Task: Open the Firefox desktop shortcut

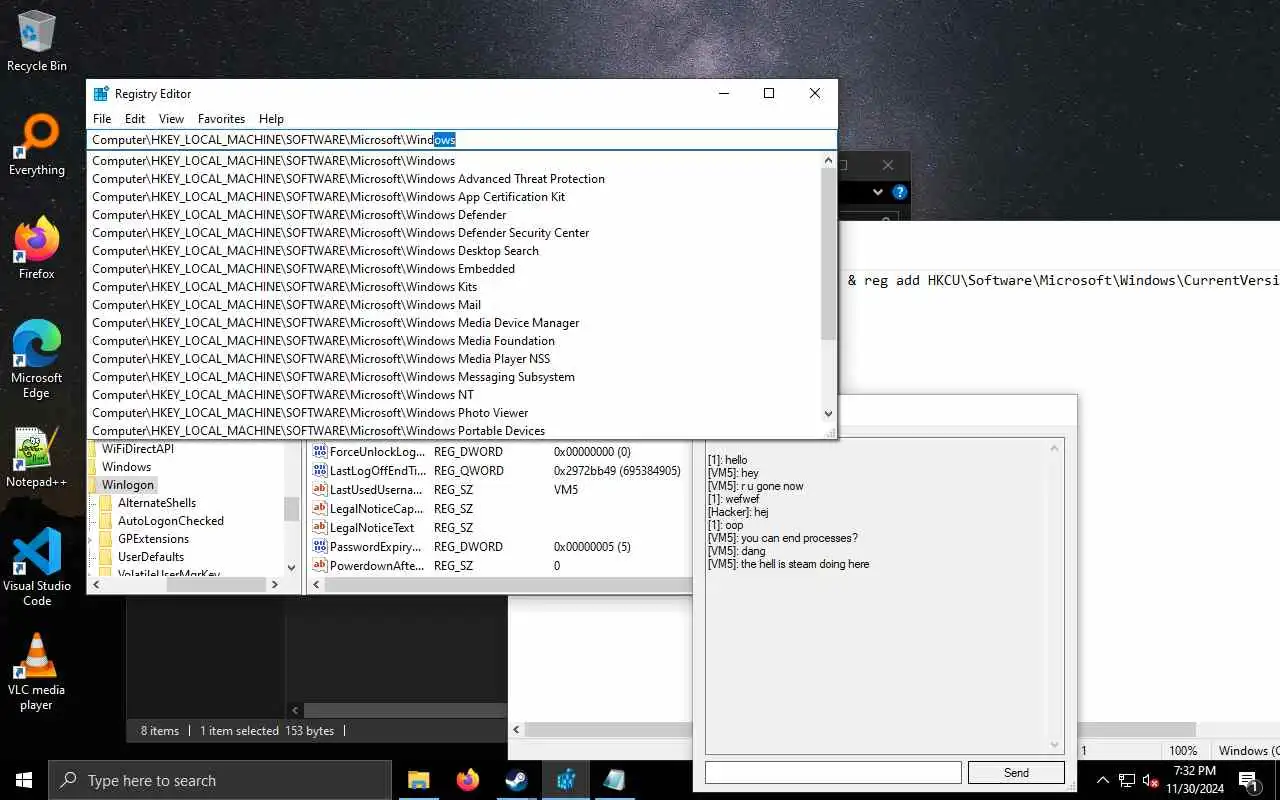Action: click(x=37, y=248)
